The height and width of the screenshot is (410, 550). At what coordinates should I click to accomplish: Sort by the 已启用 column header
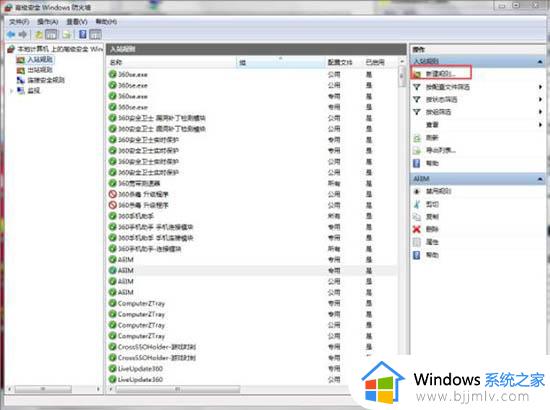pos(380,62)
